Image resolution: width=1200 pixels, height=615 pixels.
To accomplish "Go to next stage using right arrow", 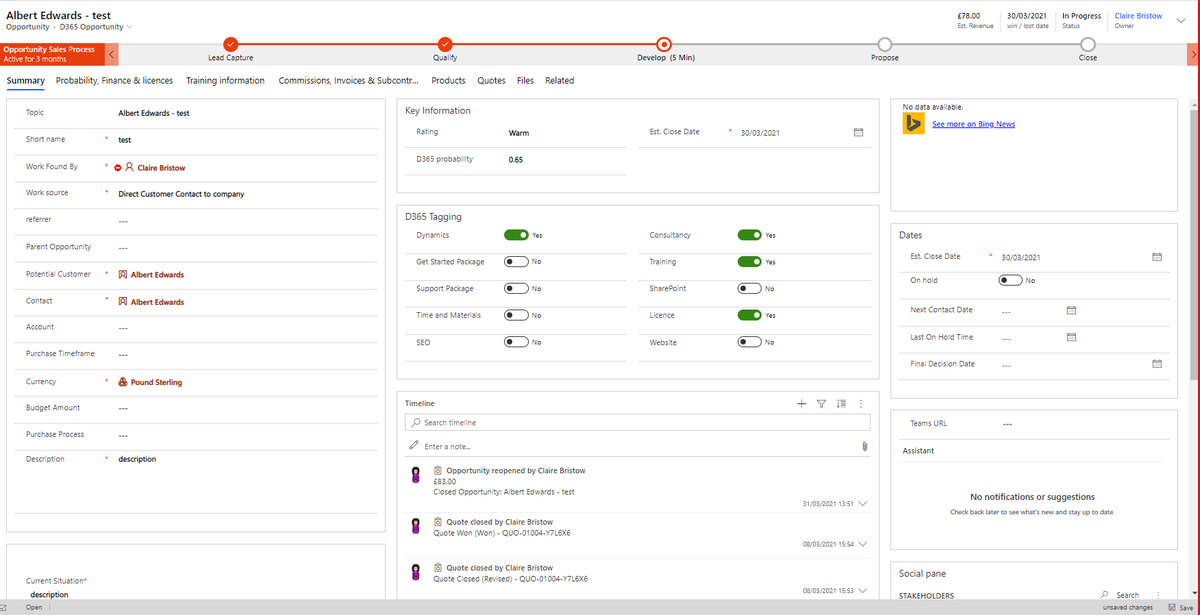I will click(x=1192, y=53).
